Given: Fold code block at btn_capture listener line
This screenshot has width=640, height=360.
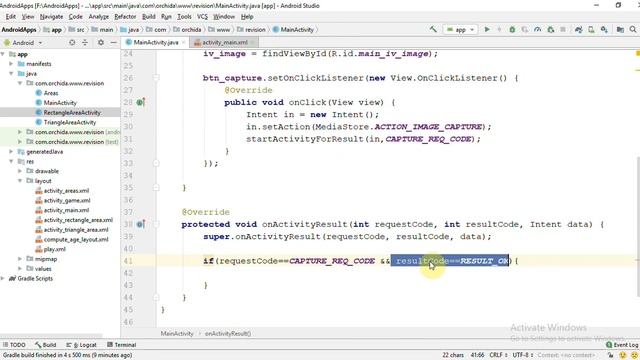Looking at the screenshot, I should 156,78.
